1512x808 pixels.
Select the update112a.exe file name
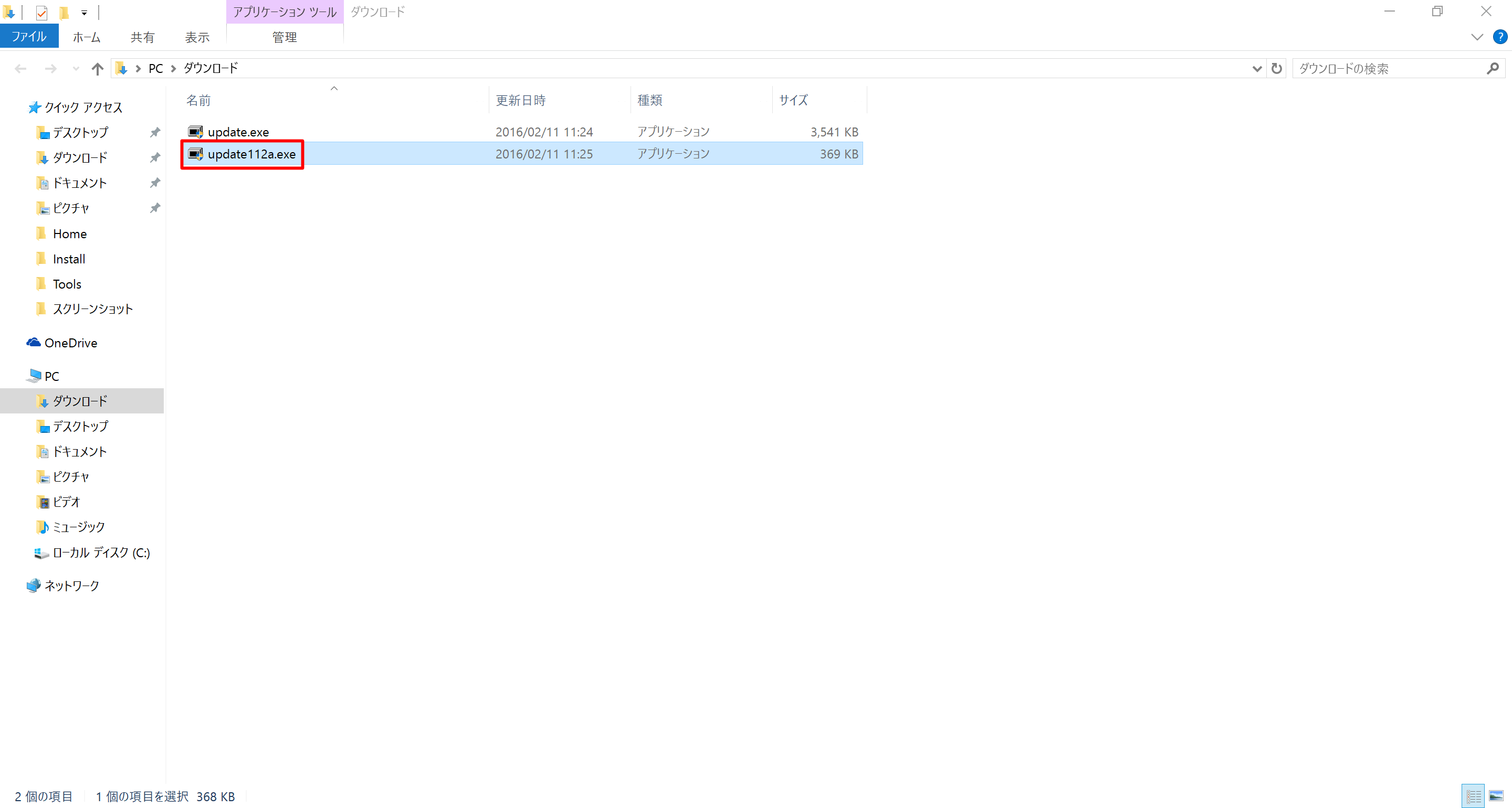(252, 154)
